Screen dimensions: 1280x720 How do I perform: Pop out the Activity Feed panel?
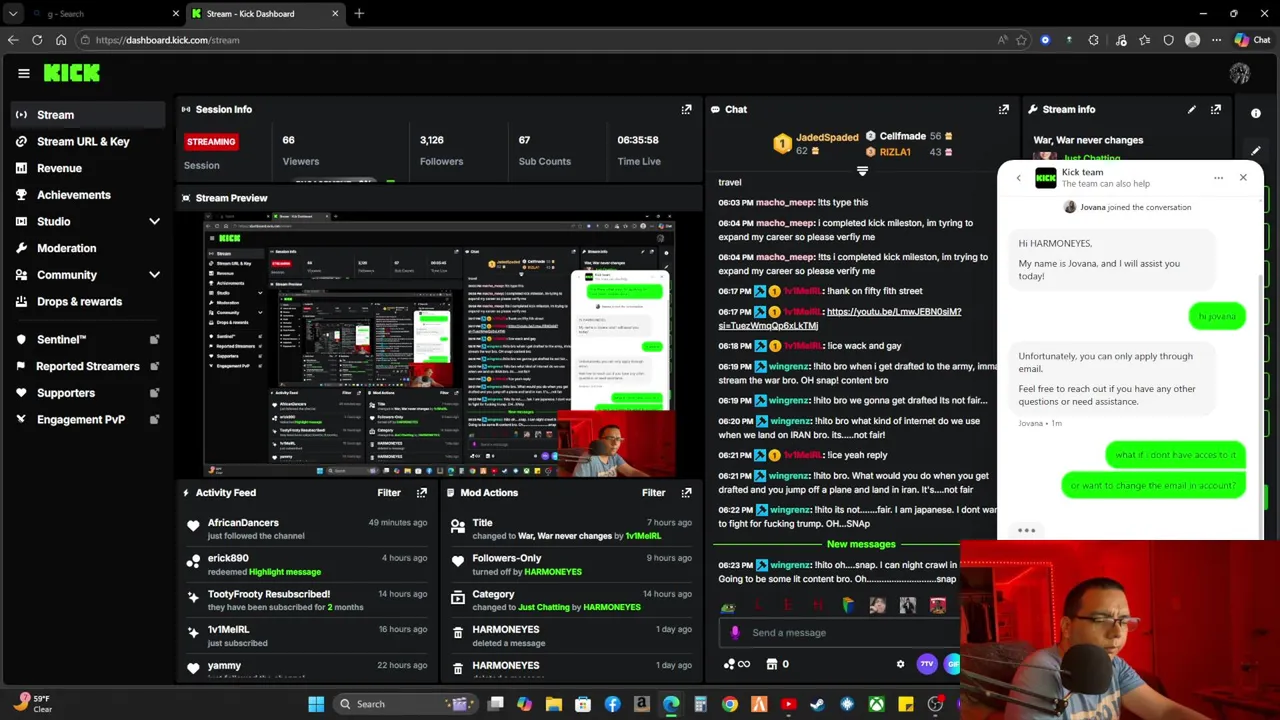[x=421, y=492]
